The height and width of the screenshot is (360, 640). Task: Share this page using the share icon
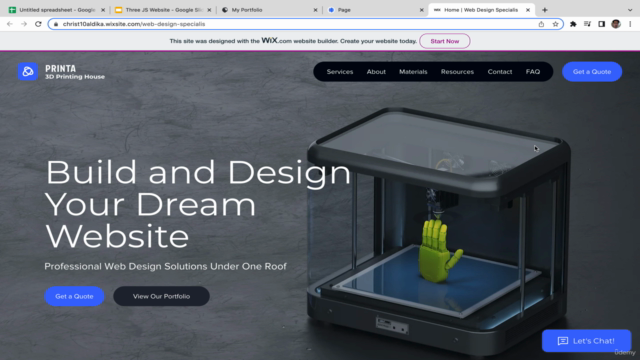pyautogui.click(x=541, y=24)
